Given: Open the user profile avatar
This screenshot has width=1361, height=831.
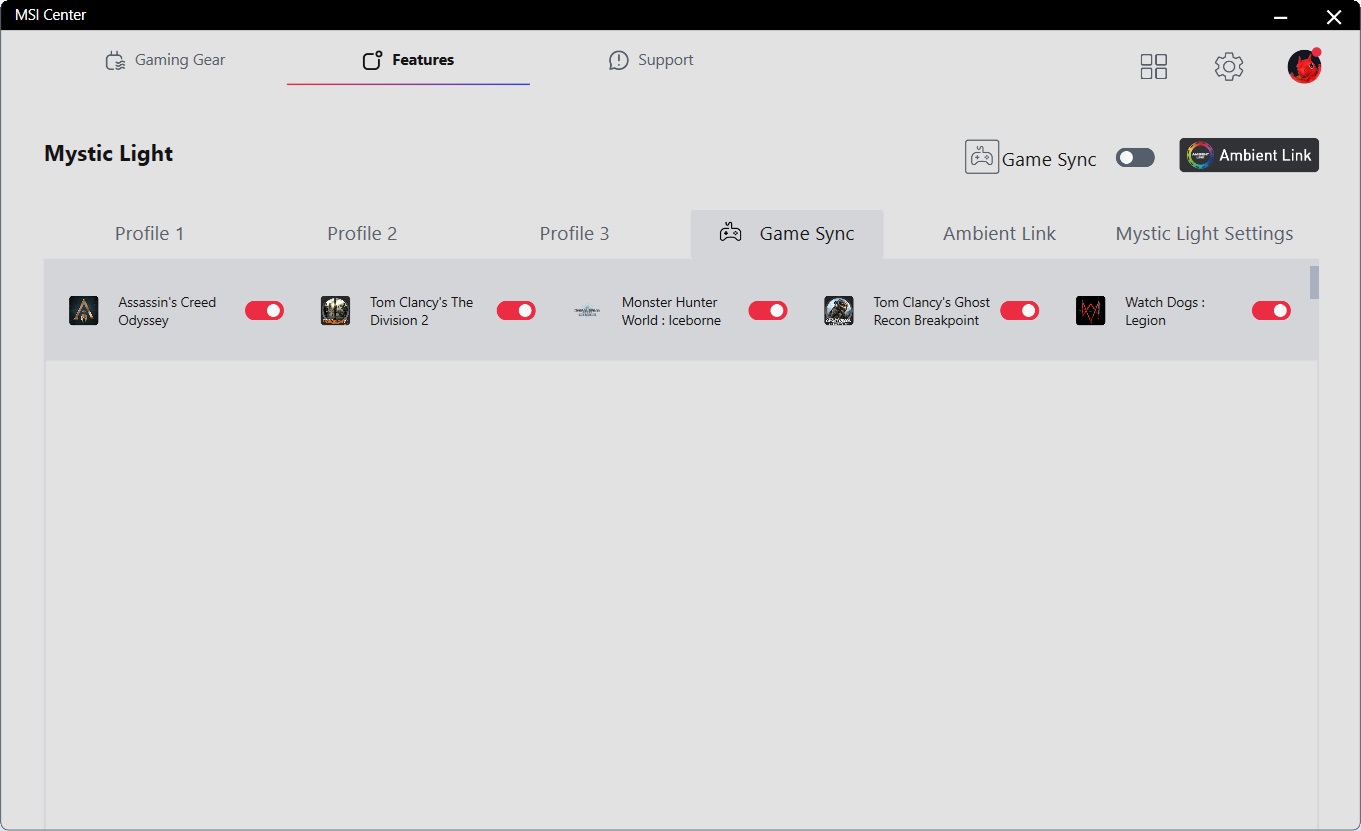Looking at the screenshot, I should tap(1304, 66).
